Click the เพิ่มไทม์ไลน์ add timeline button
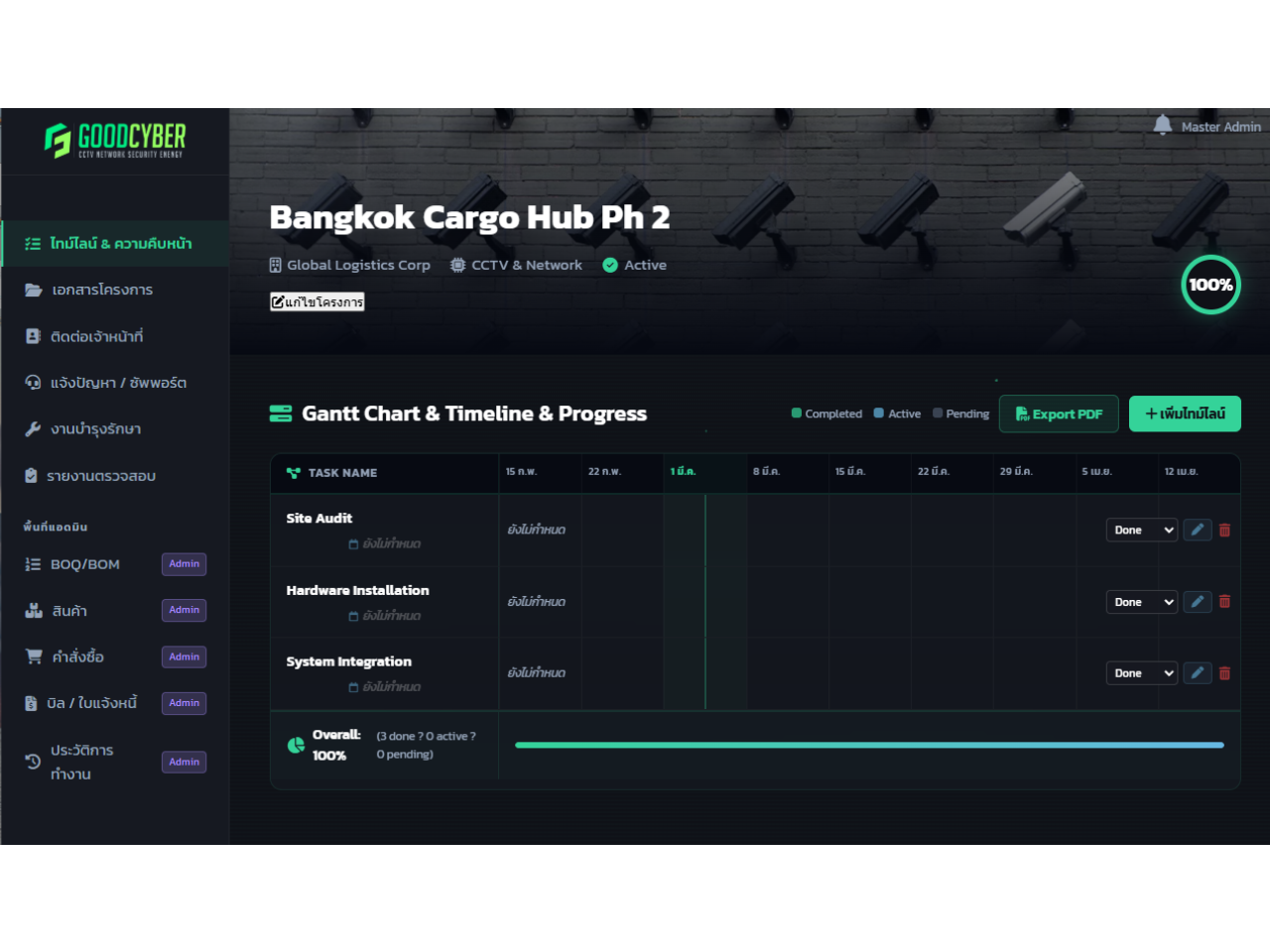The height and width of the screenshot is (952, 1270). (1185, 414)
